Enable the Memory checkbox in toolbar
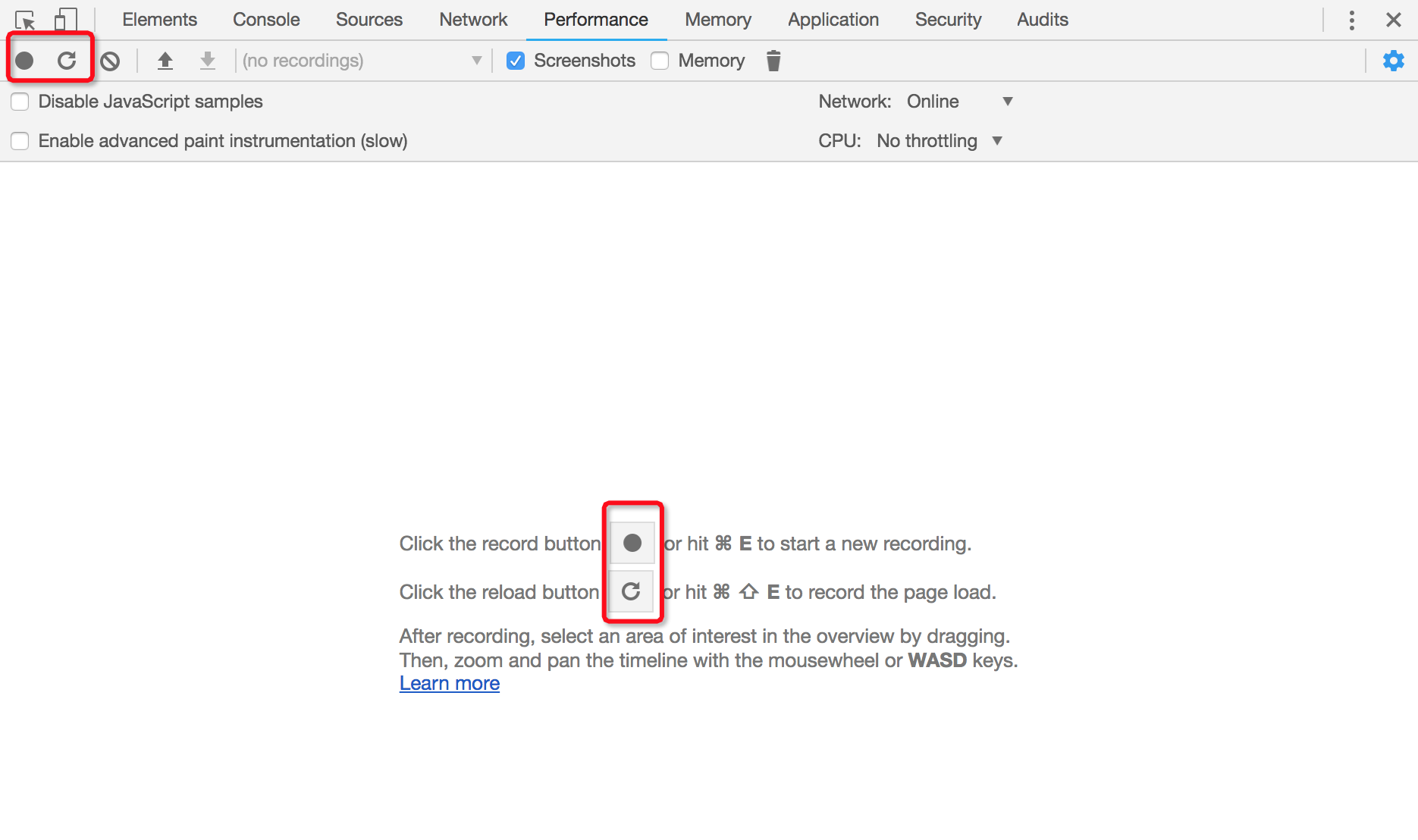1418x840 pixels. pos(660,61)
